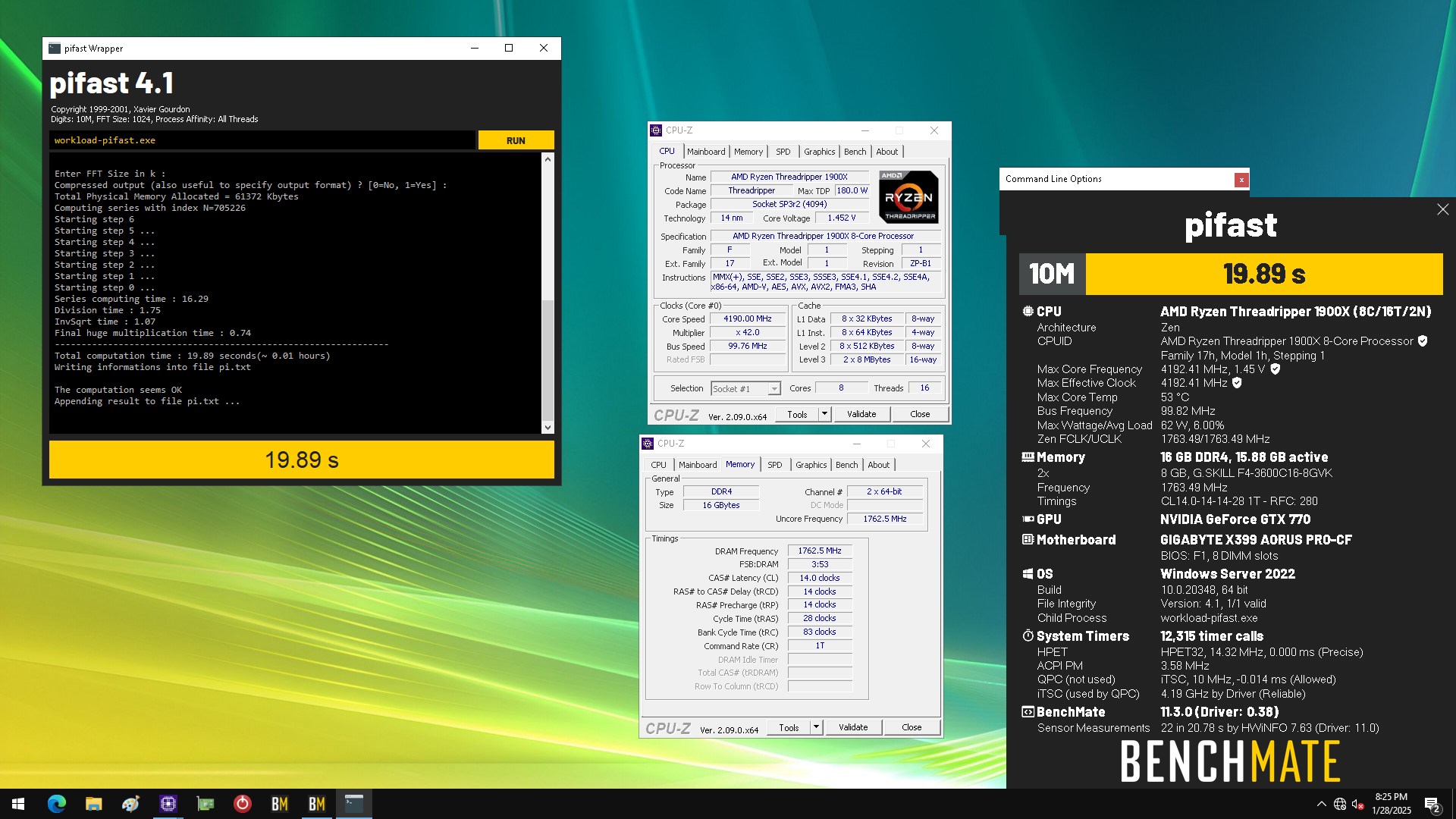The width and height of the screenshot is (1456, 819).
Task: Click the 10M digits label in BenchMate
Action: tap(1052, 274)
